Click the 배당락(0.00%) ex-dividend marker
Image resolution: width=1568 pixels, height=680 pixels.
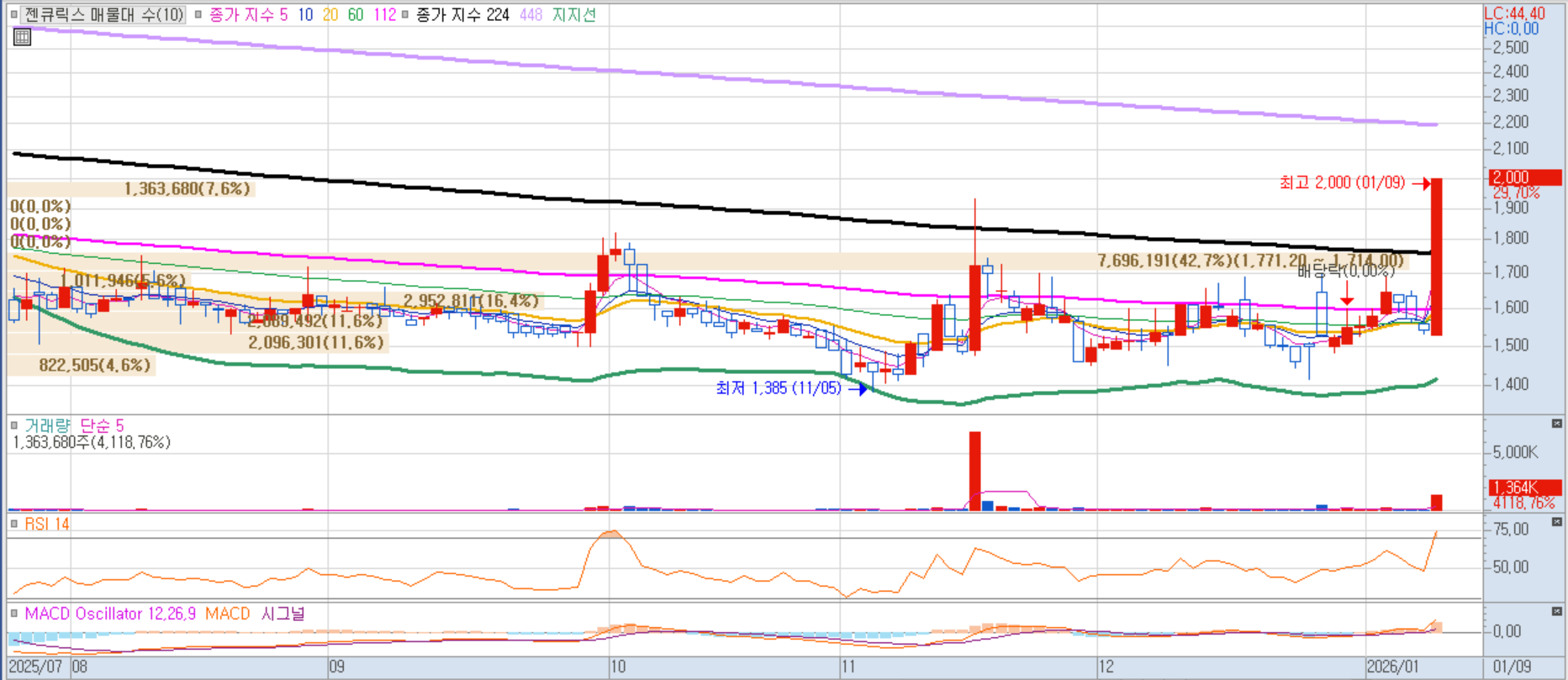pos(1345,271)
